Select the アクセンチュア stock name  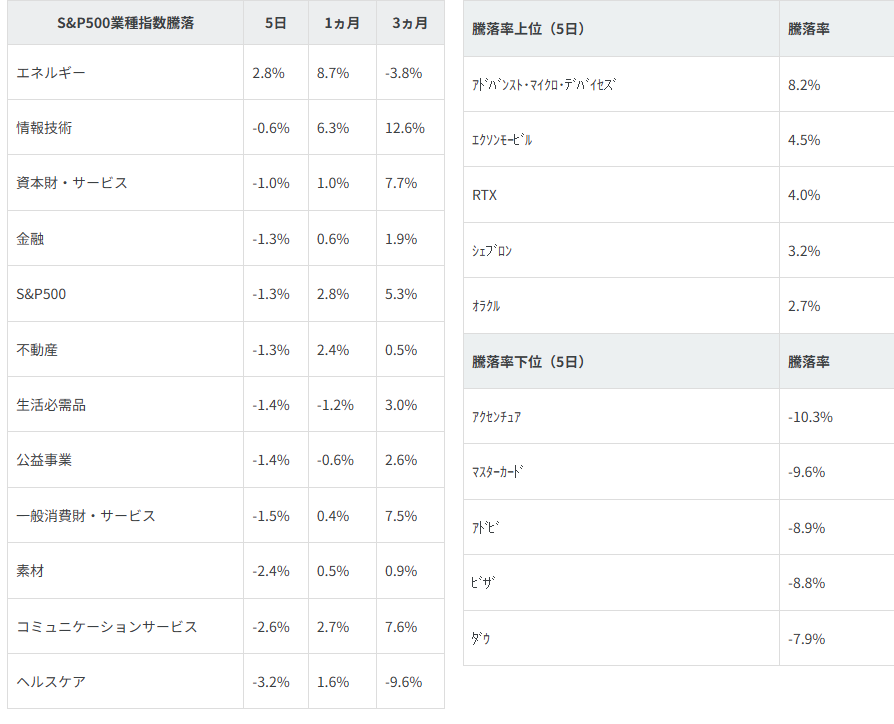[496, 417]
